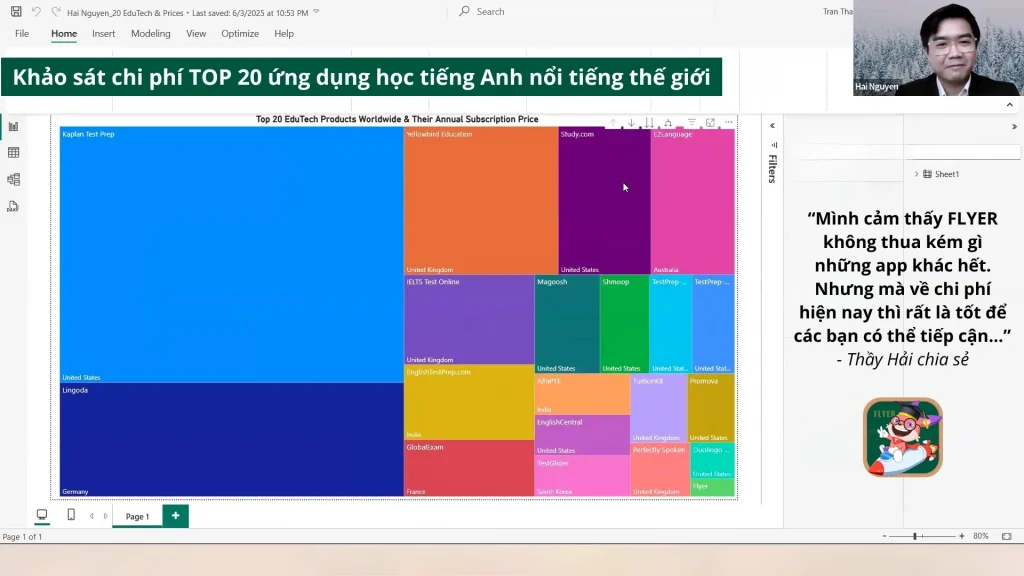The height and width of the screenshot is (576, 1024).
Task: Switch to Table view in sidebar
Action: click(14, 153)
